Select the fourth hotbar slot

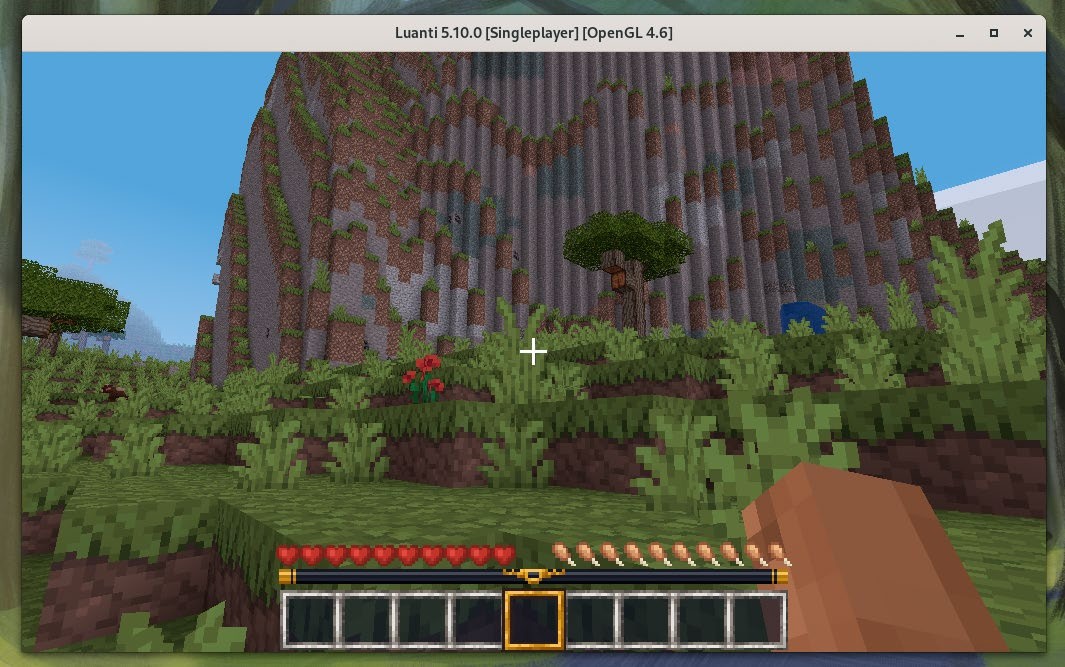pyautogui.click(x=477, y=620)
